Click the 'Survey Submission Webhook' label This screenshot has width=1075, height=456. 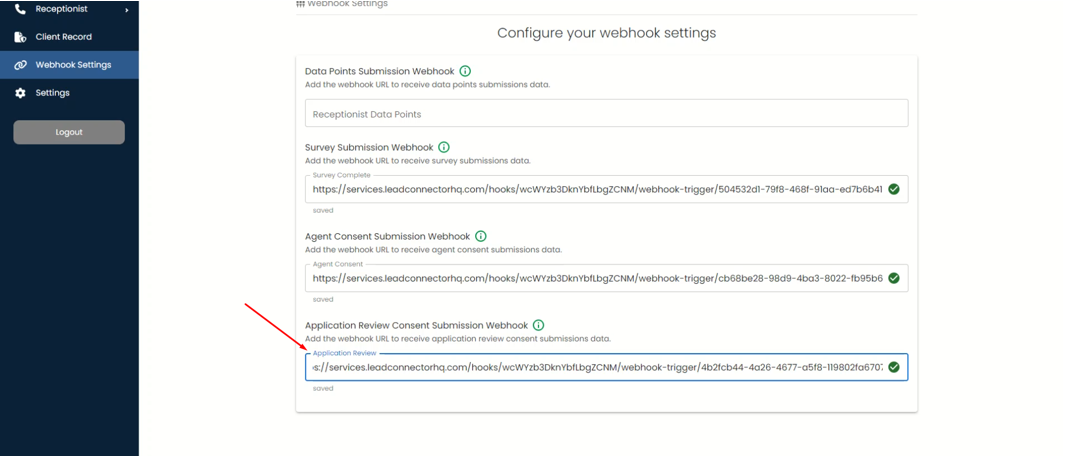(x=370, y=147)
